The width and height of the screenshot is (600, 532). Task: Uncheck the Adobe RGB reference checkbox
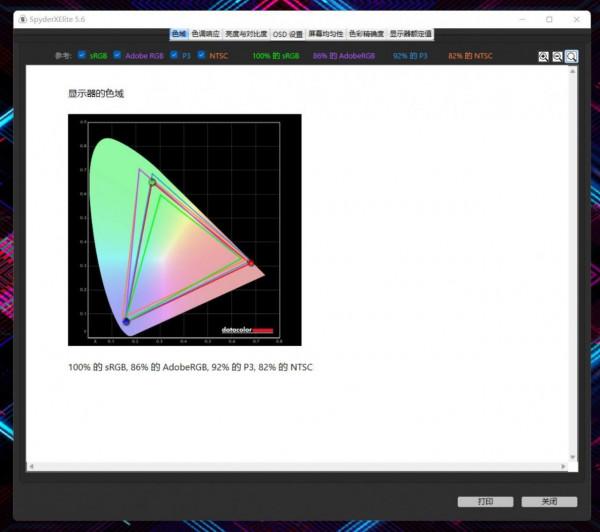pyautogui.click(x=117, y=56)
